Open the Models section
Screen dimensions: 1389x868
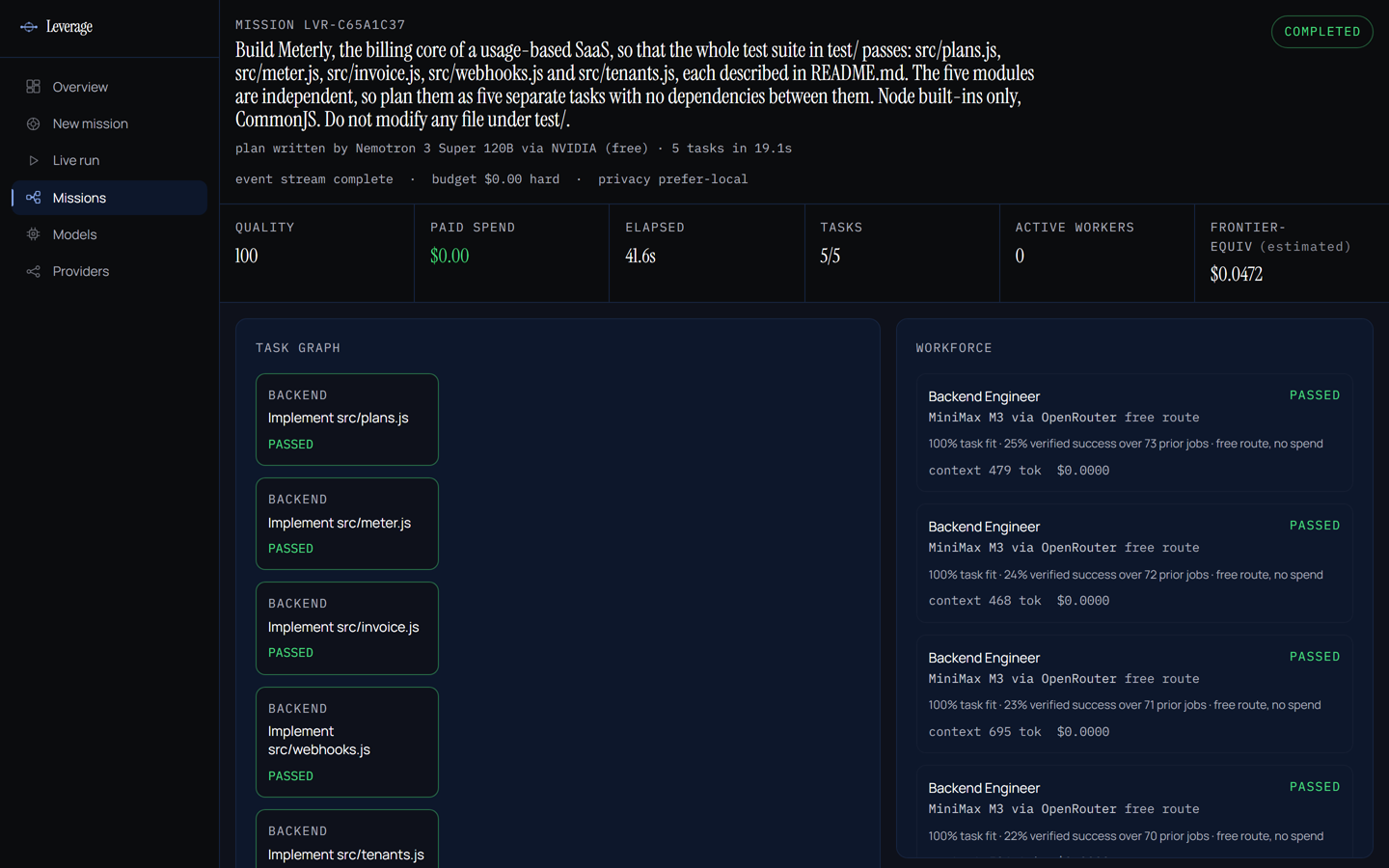(110, 234)
